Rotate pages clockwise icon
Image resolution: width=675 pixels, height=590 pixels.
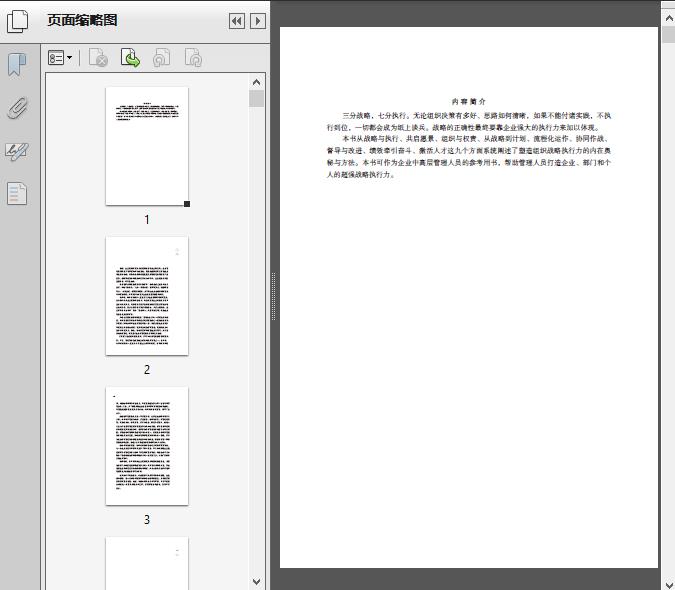tap(193, 58)
